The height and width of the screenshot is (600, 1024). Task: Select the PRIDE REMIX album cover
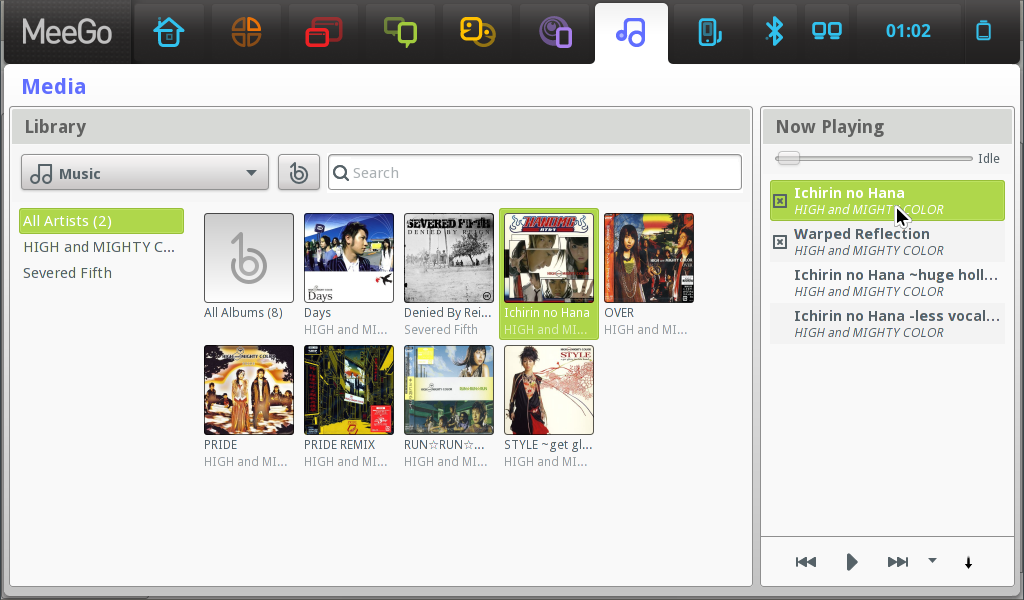pyautogui.click(x=349, y=390)
